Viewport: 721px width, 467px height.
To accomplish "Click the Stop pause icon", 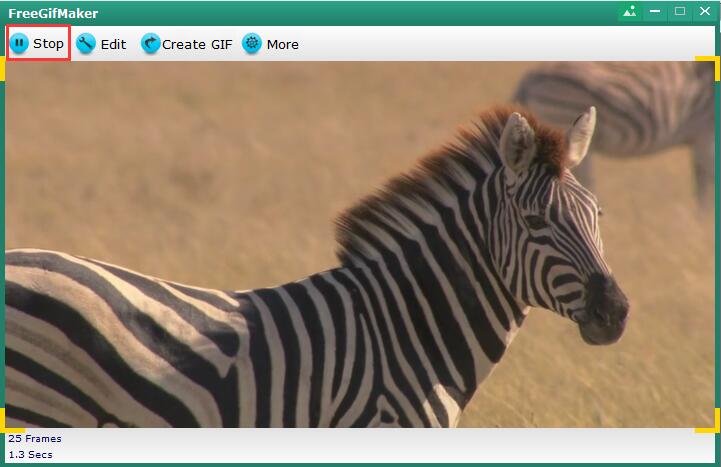I will pos(19,43).
